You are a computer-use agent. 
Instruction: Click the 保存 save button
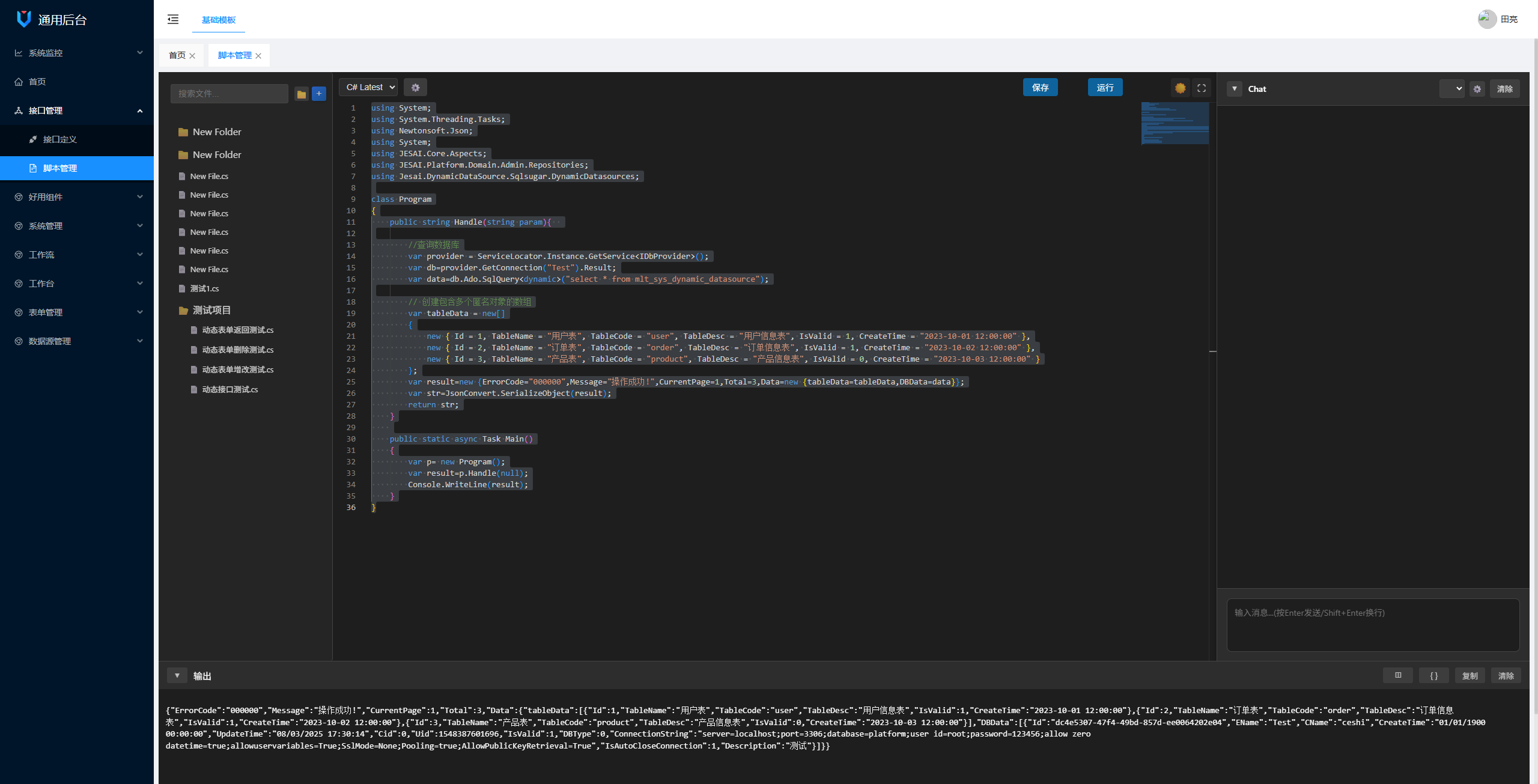pos(1040,87)
